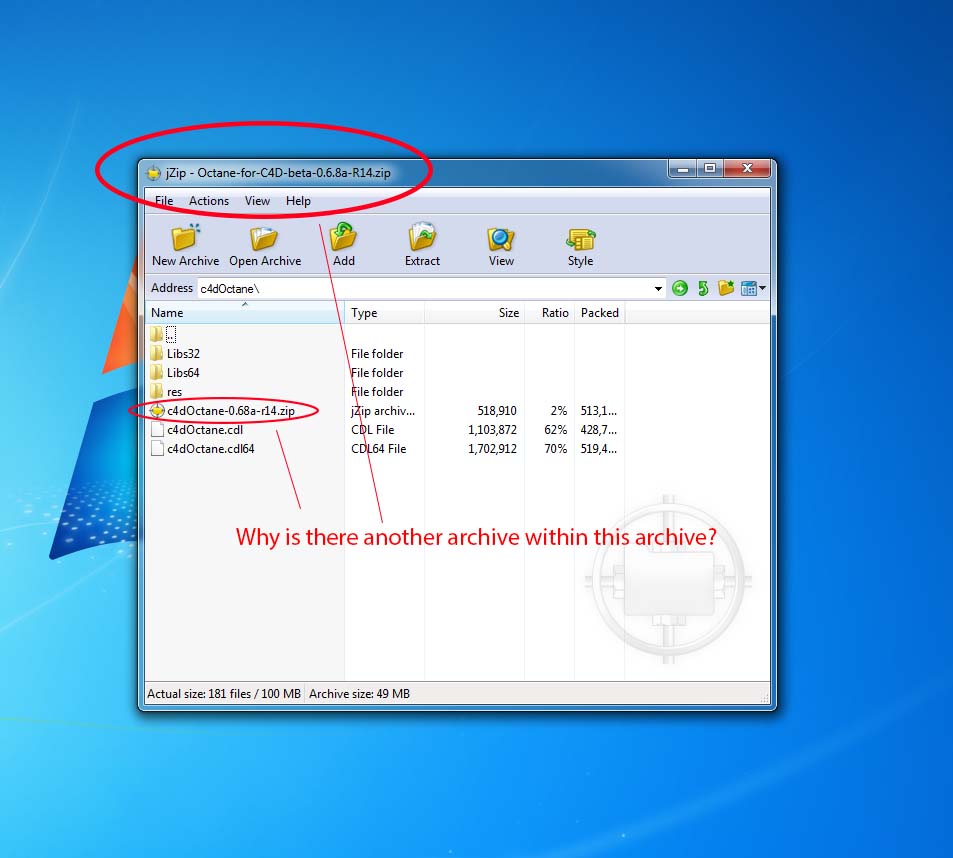Image resolution: width=953 pixels, height=858 pixels.
Task: Click the new folder icon beside address
Action: (x=726, y=288)
